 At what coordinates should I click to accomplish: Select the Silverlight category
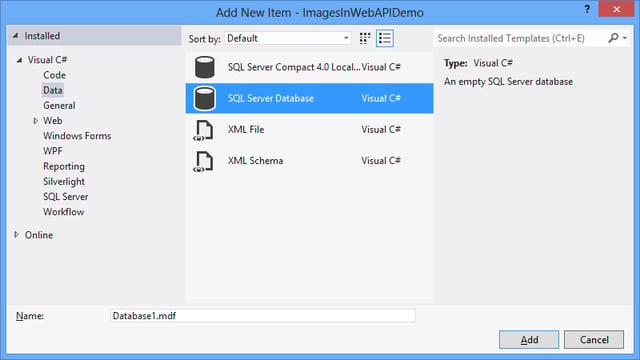(64, 182)
